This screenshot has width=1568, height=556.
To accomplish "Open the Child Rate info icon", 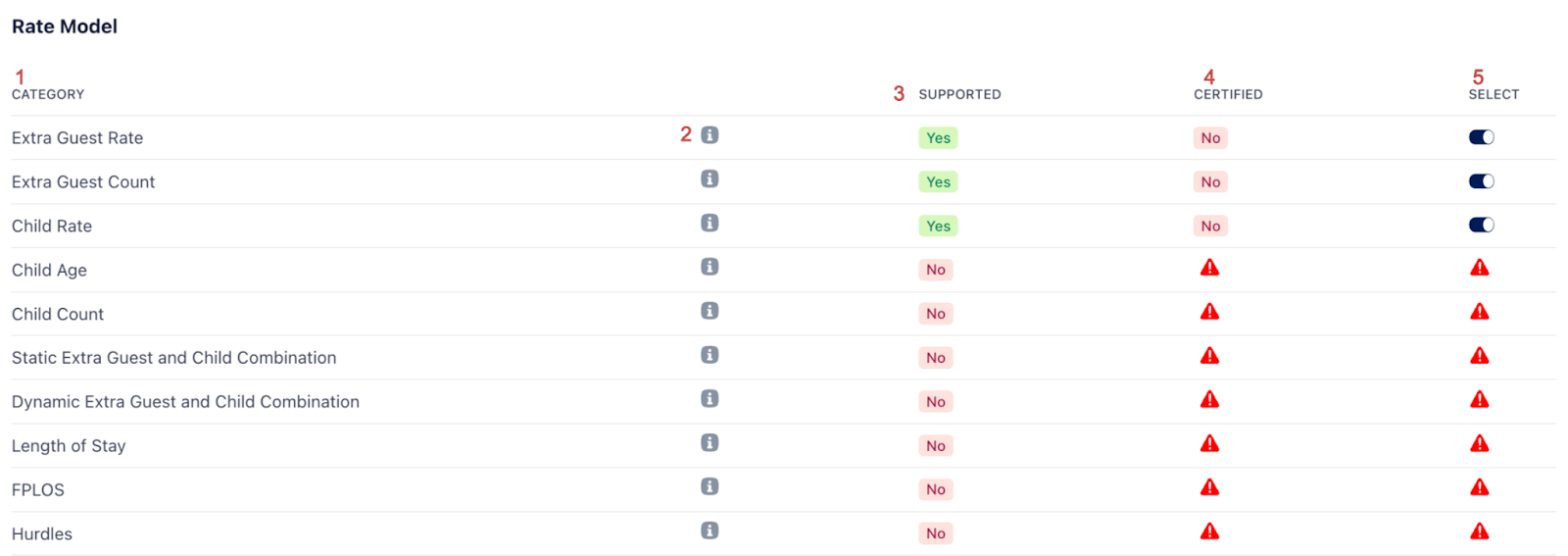I will coord(710,223).
